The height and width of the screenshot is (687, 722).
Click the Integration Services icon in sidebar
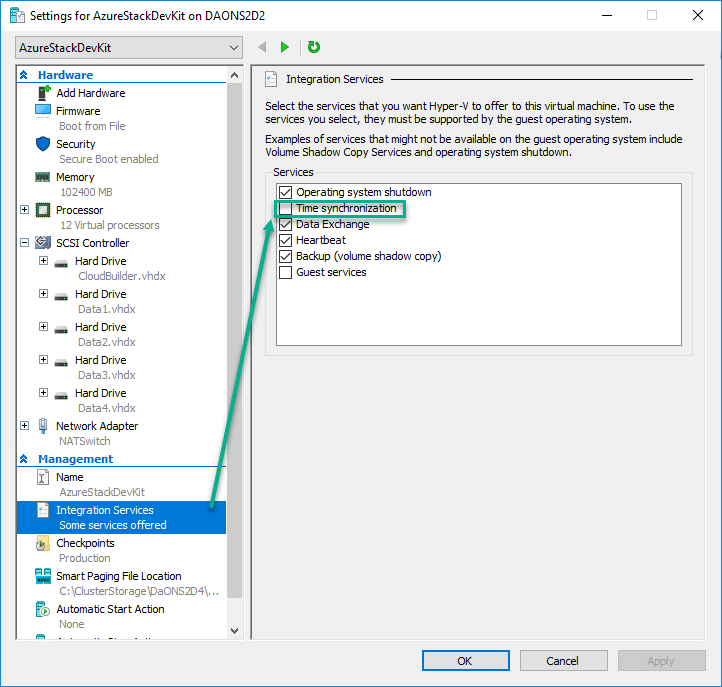point(43,510)
